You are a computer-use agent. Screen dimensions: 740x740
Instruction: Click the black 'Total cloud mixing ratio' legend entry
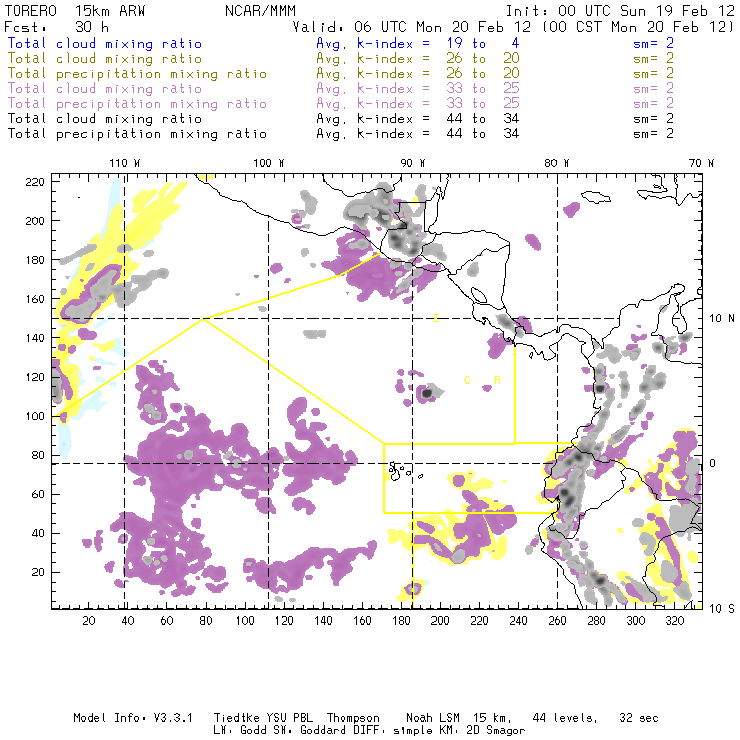[x=105, y=118]
